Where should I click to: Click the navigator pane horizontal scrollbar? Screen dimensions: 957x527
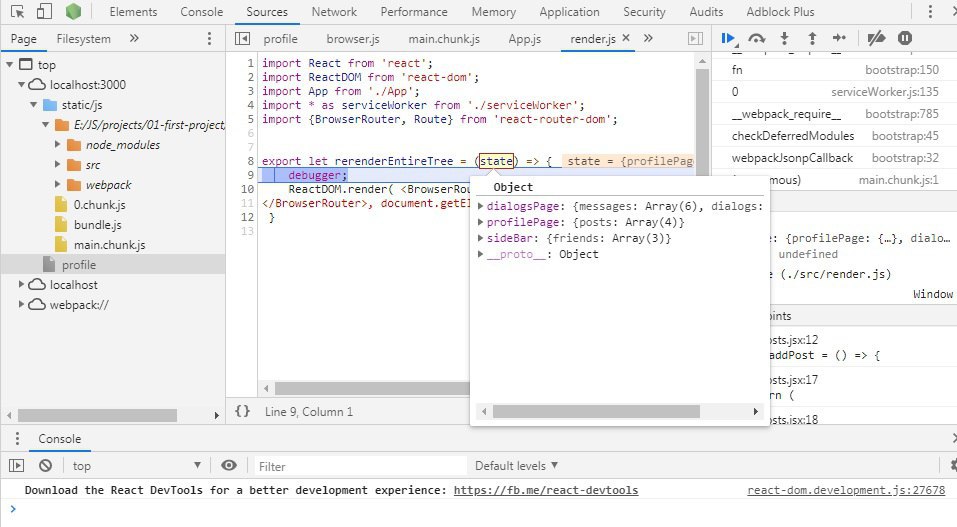[98, 415]
